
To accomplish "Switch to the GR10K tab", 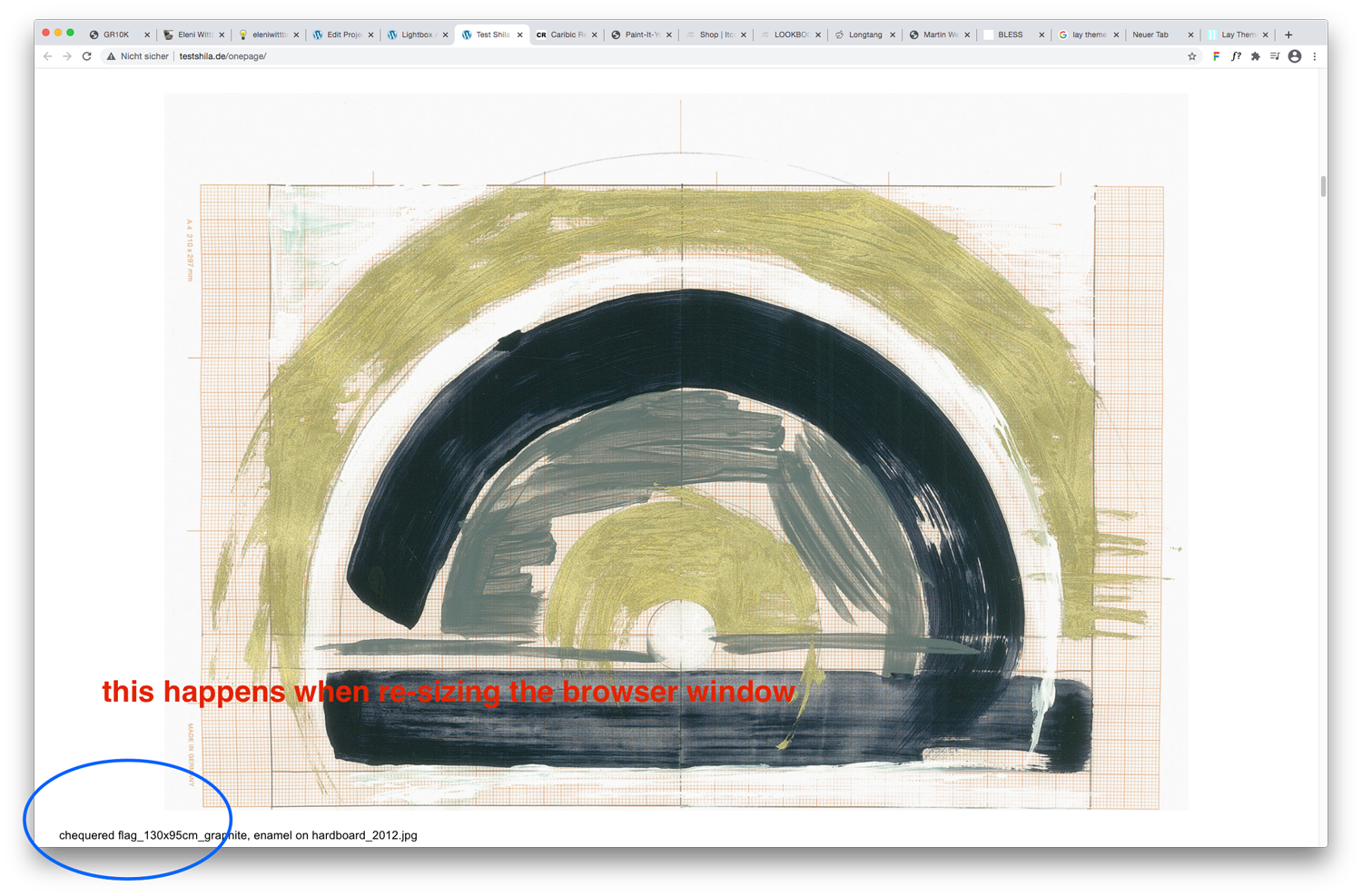I will [115, 34].
